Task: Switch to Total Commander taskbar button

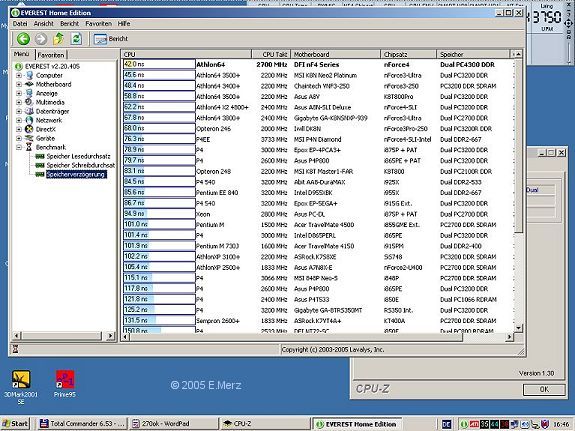Action: tap(83, 424)
